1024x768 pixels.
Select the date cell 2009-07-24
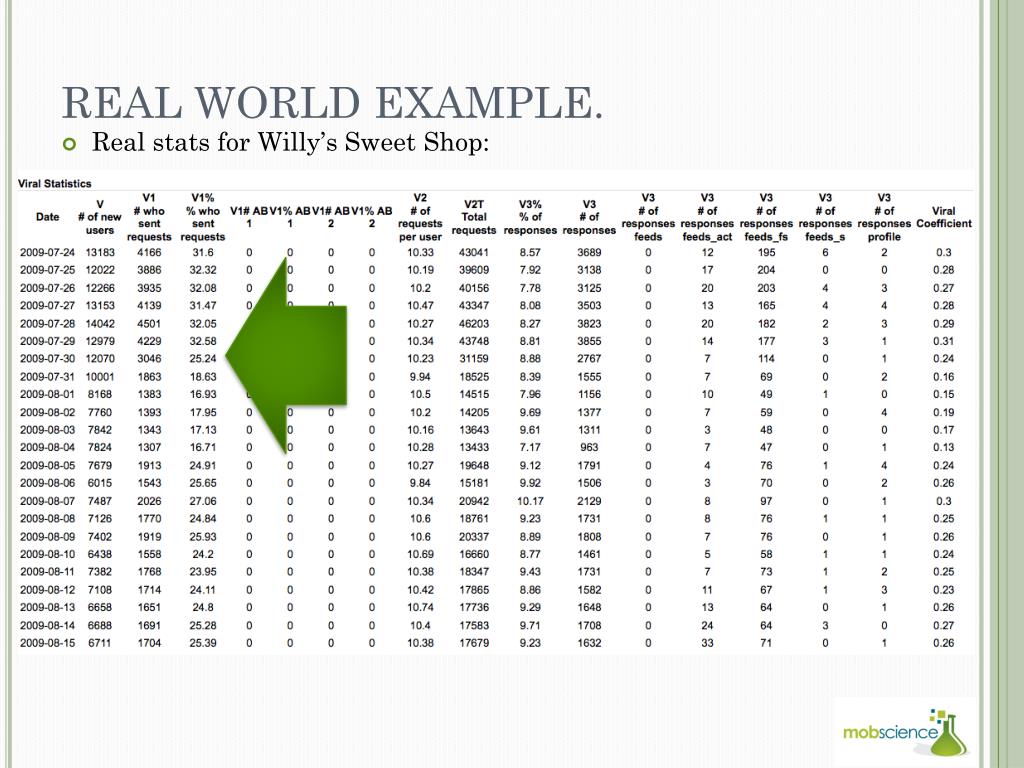click(47, 252)
